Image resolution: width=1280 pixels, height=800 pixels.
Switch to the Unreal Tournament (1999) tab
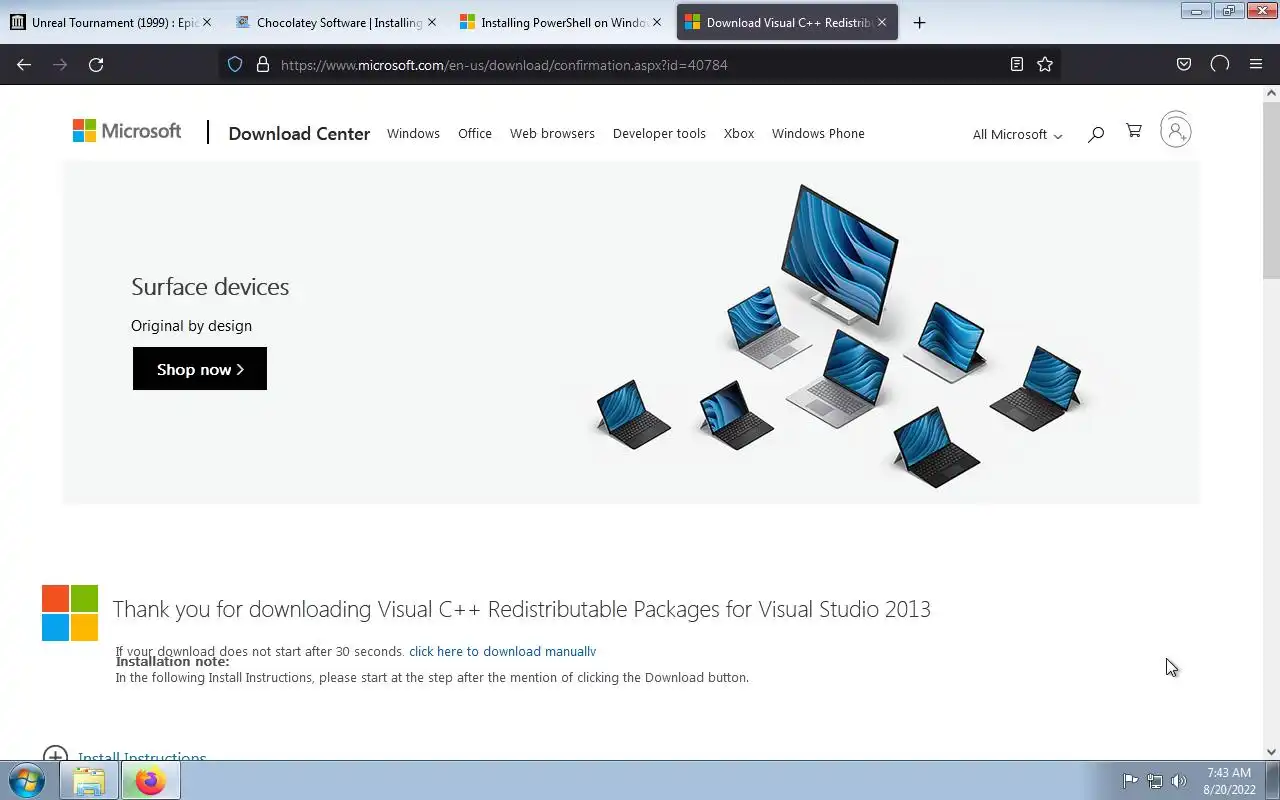pos(111,22)
